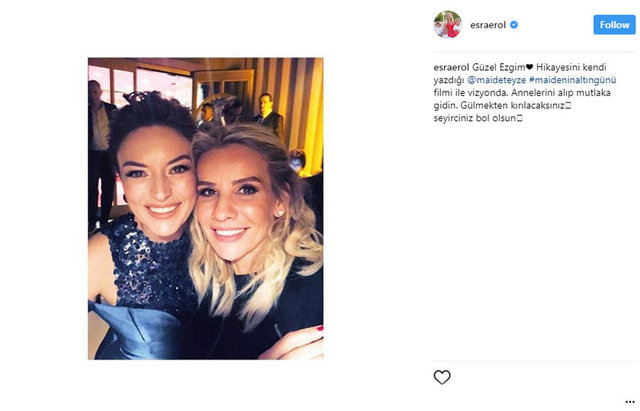Screen dimensions: 640x411
Task: Click the man in the suit in the background
Action: [x=269, y=114]
